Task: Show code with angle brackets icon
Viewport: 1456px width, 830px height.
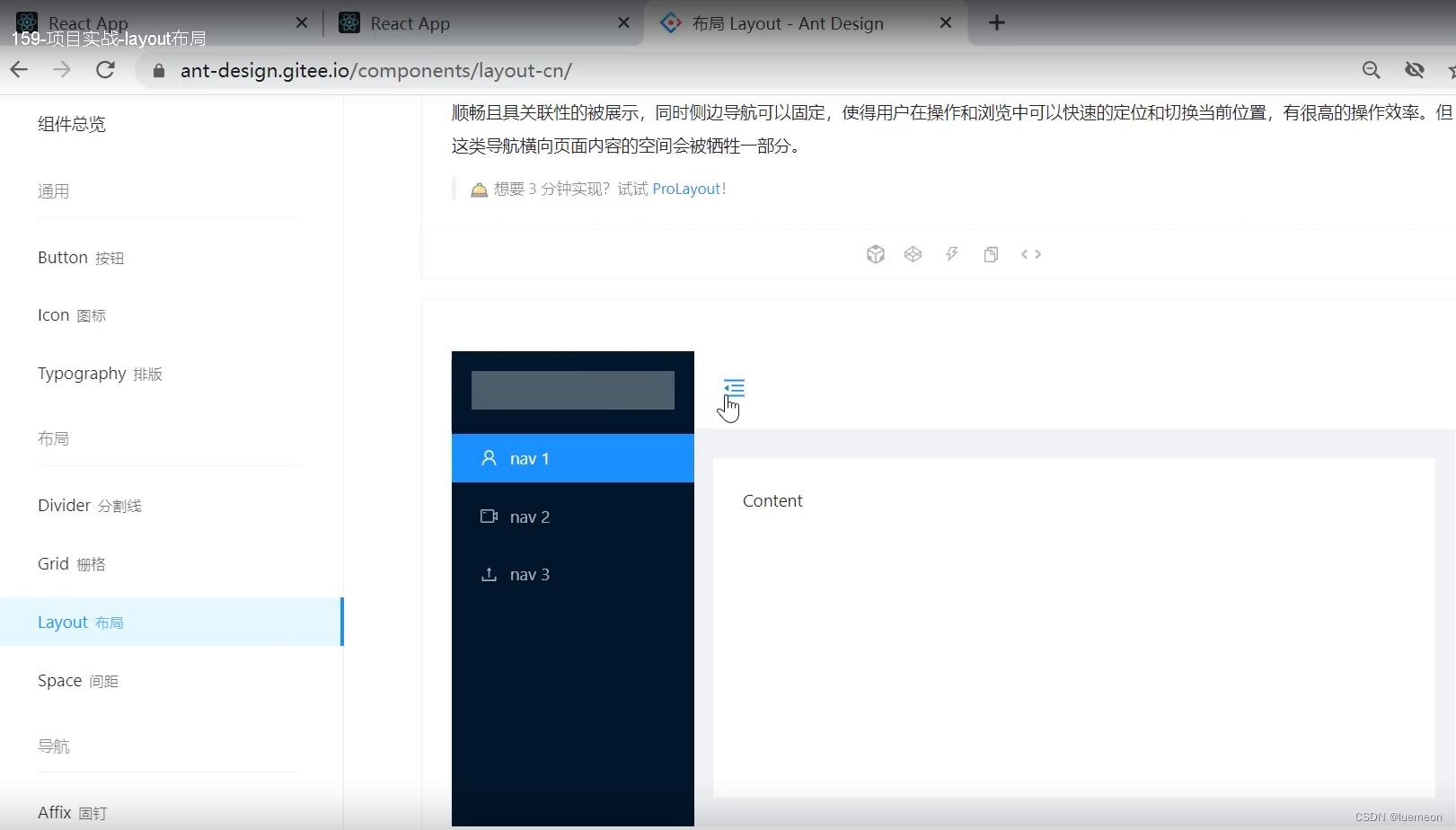Action: [x=1031, y=254]
